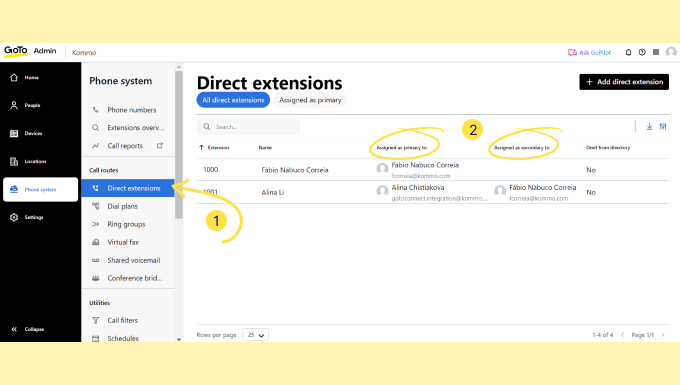This screenshot has height=385, width=680.
Task: Select All direct extensions tab
Action: (x=233, y=100)
